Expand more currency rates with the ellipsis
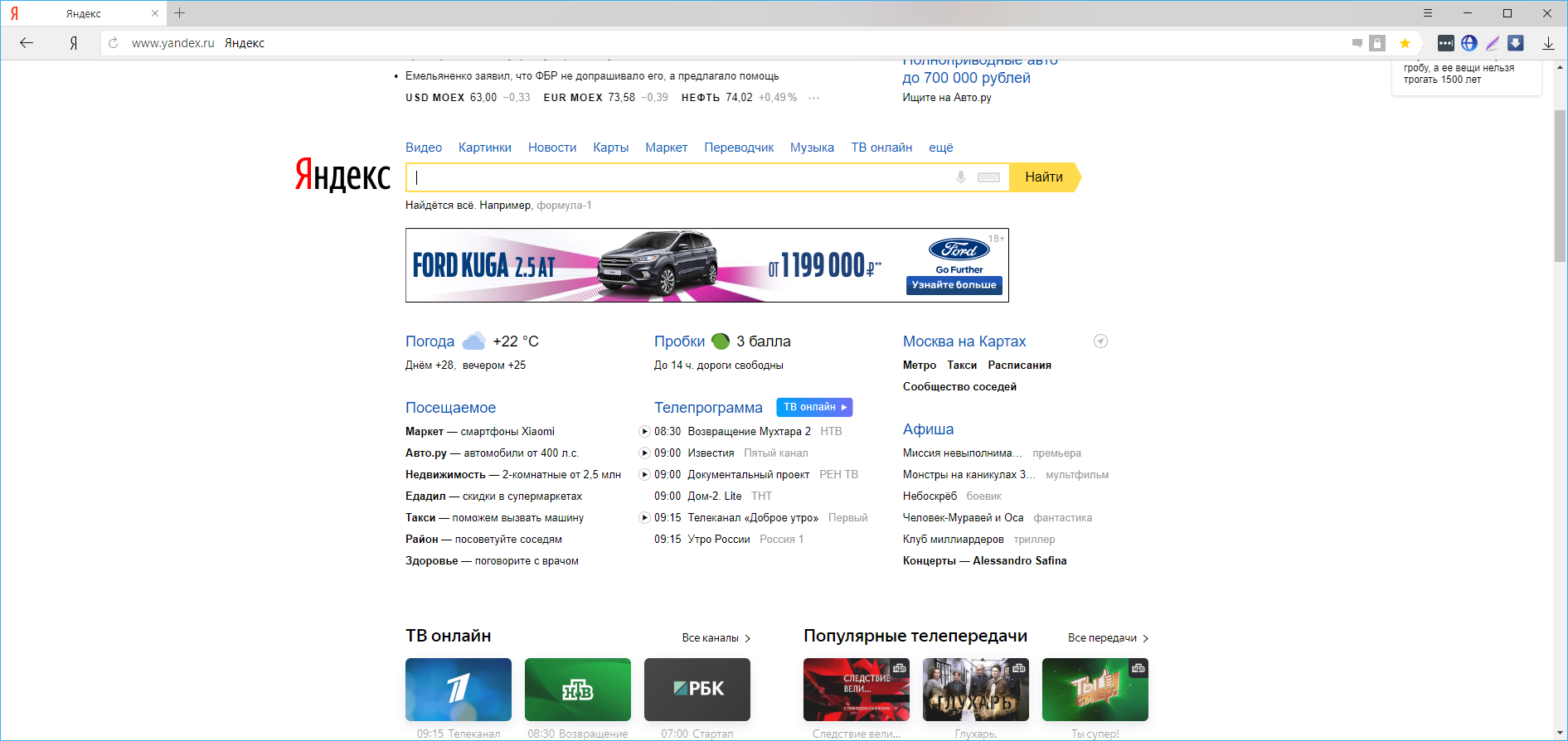This screenshot has height=741, width=1568. pos(814,98)
